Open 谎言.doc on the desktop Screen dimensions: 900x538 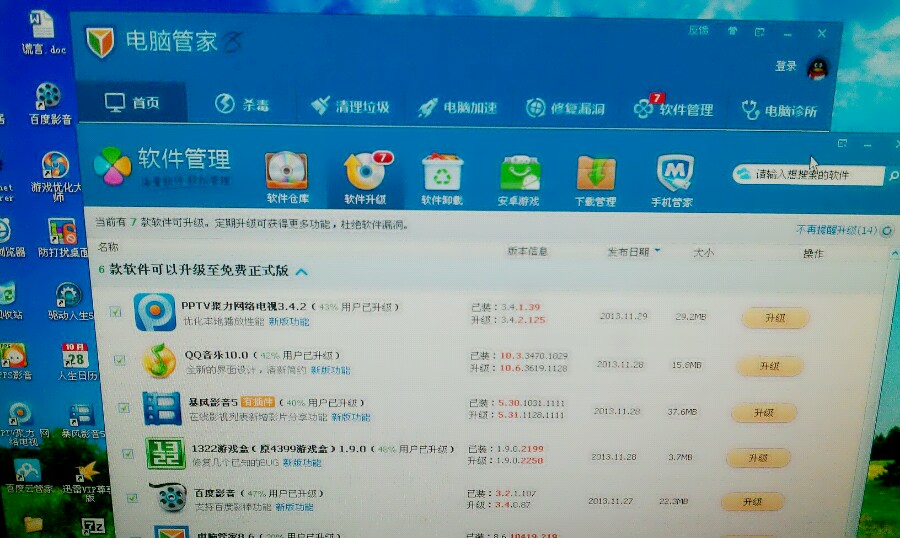coord(43,32)
